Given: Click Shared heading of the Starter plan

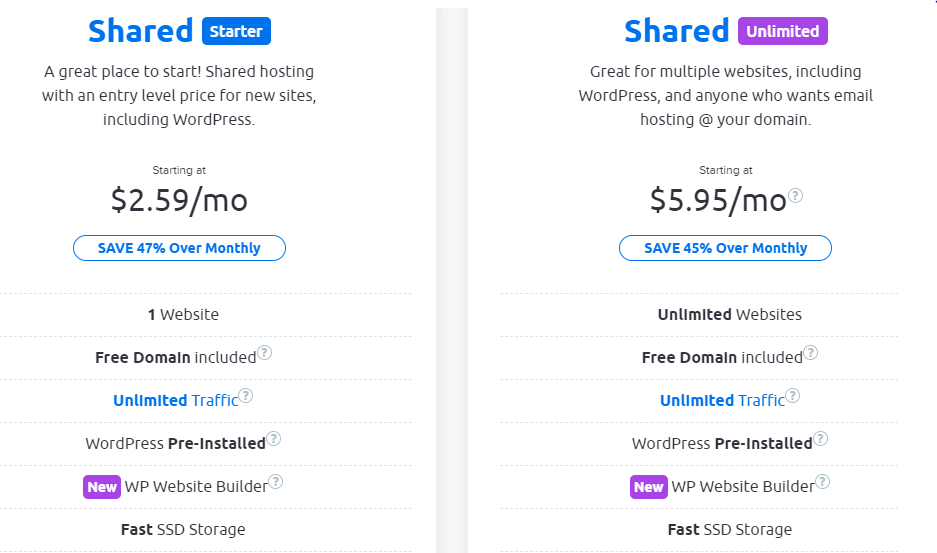Looking at the screenshot, I should coord(140,31).
